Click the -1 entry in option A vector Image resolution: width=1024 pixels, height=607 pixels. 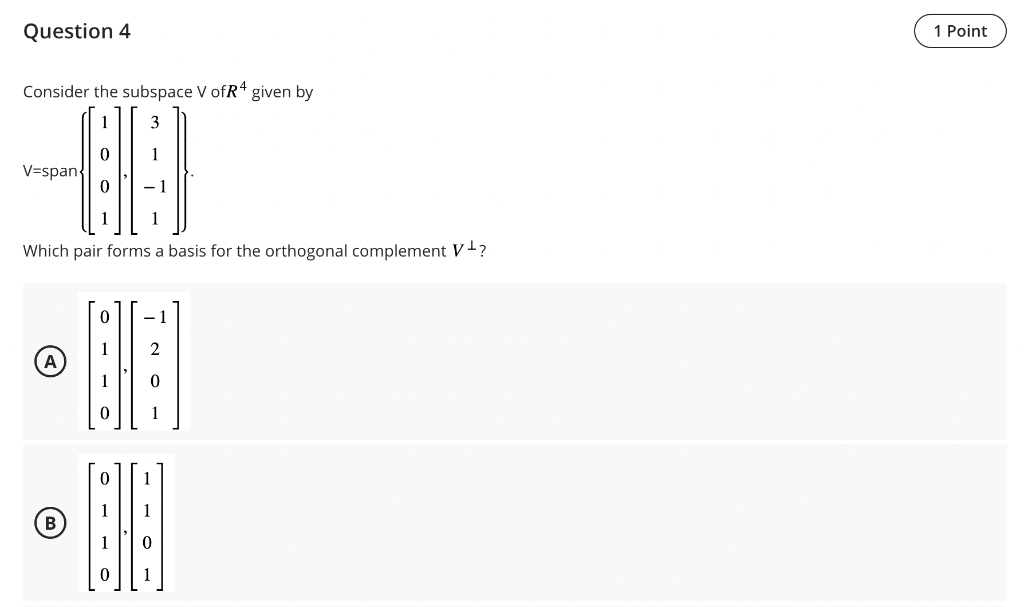pyautogui.click(x=155, y=316)
